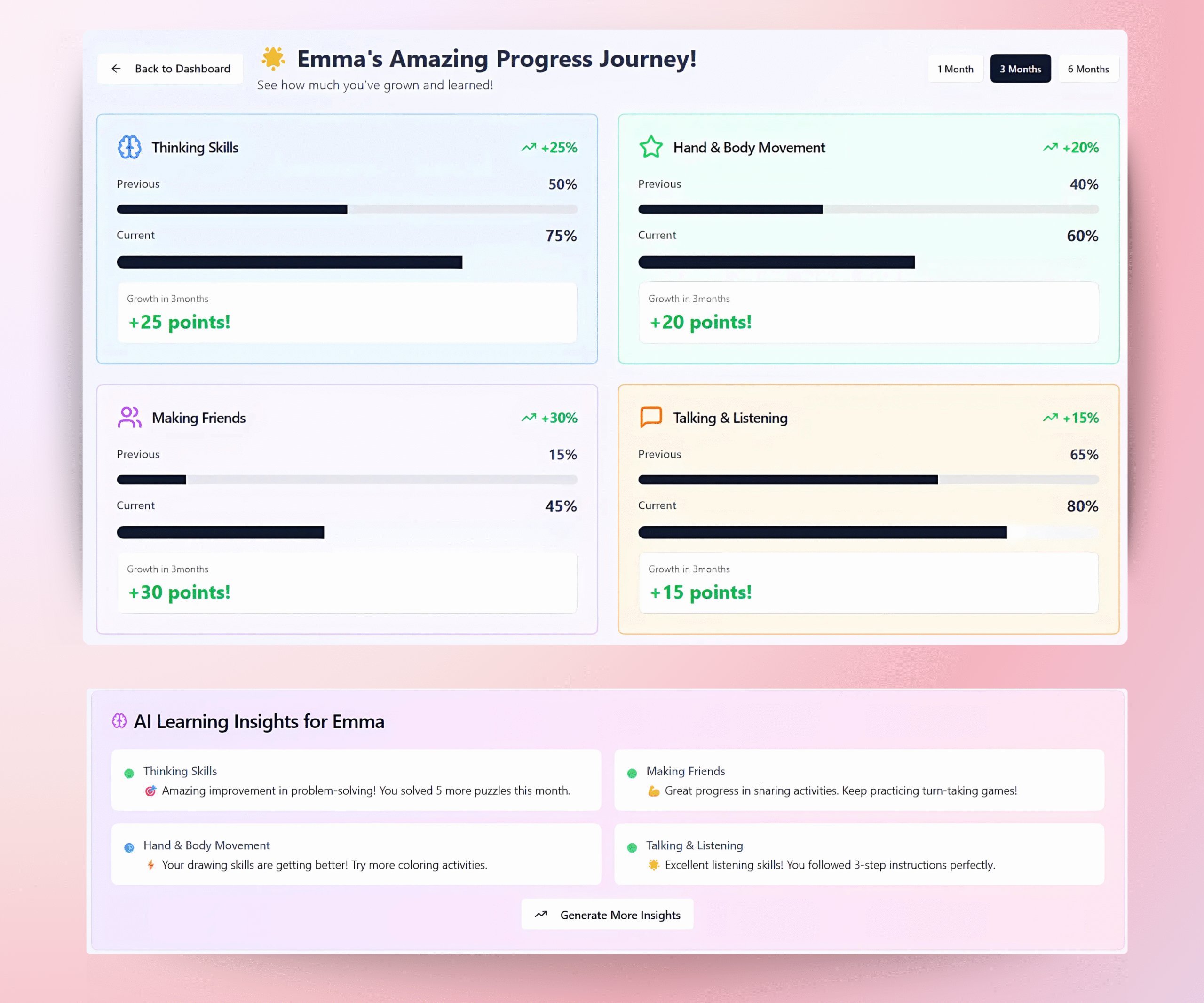Click the brain icon next to AI Learning Insights

pyautogui.click(x=119, y=721)
